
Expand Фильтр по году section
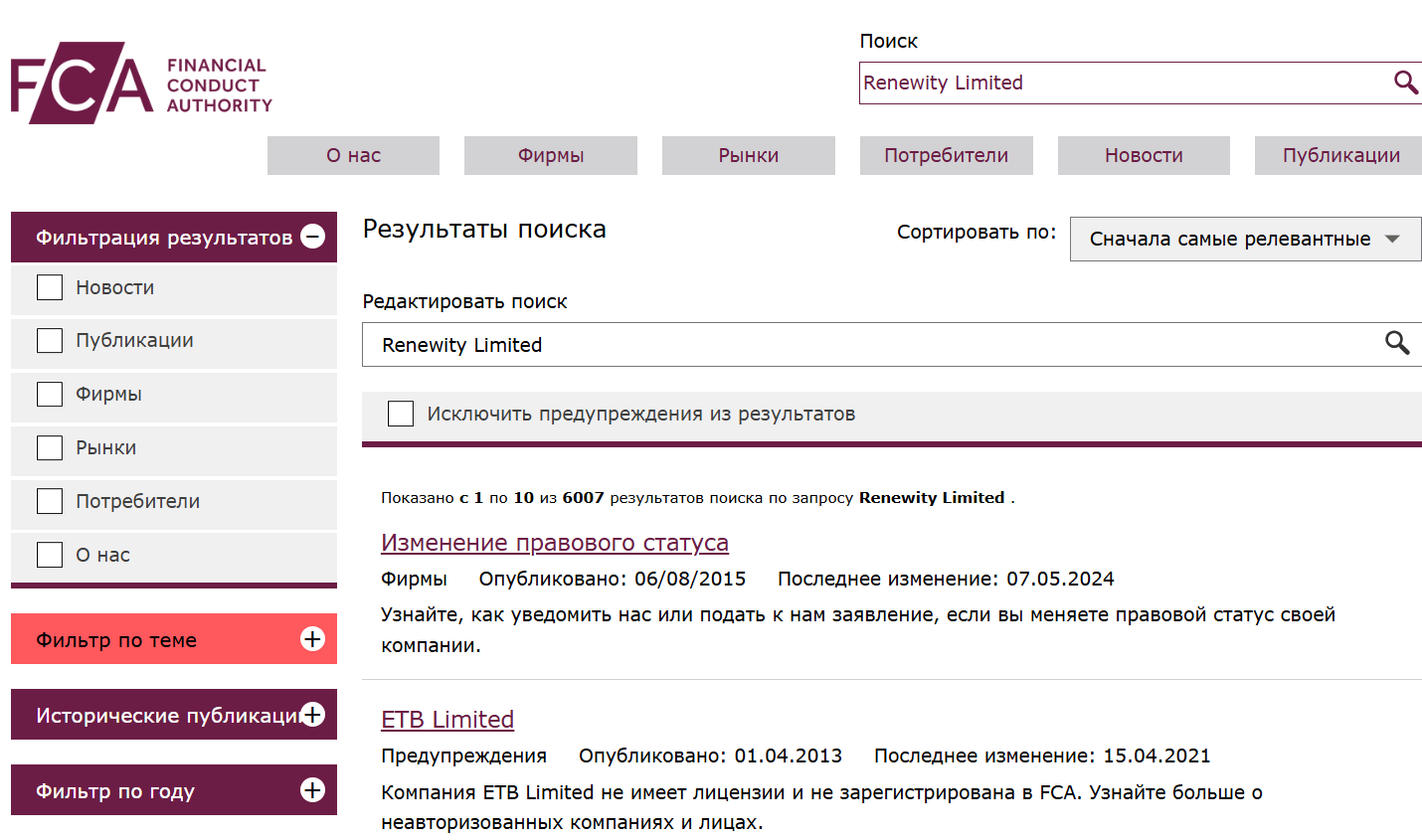pos(312,790)
